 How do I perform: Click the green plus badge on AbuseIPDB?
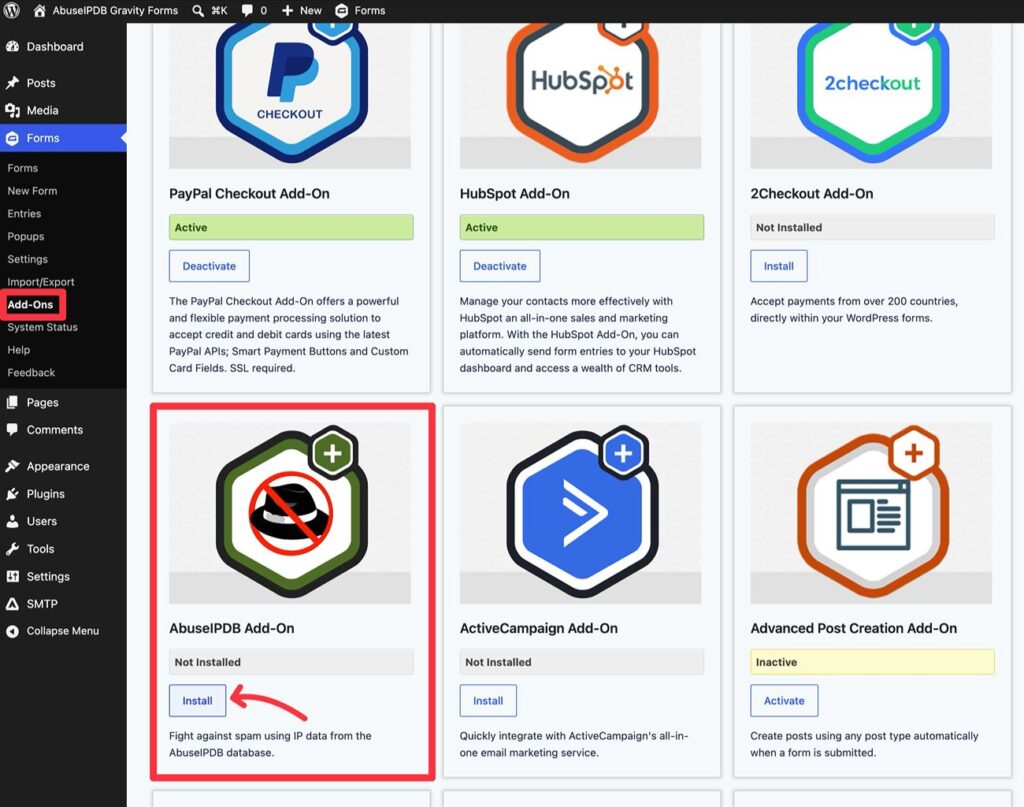pyautogui.click(x=333, y=453)
